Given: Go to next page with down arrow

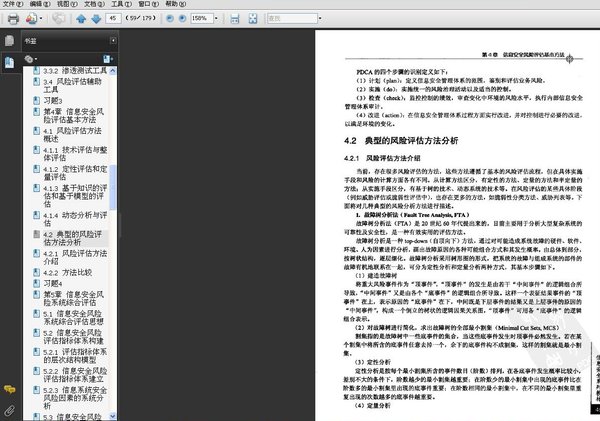Looking at the screenshot, I should [95, 19].
